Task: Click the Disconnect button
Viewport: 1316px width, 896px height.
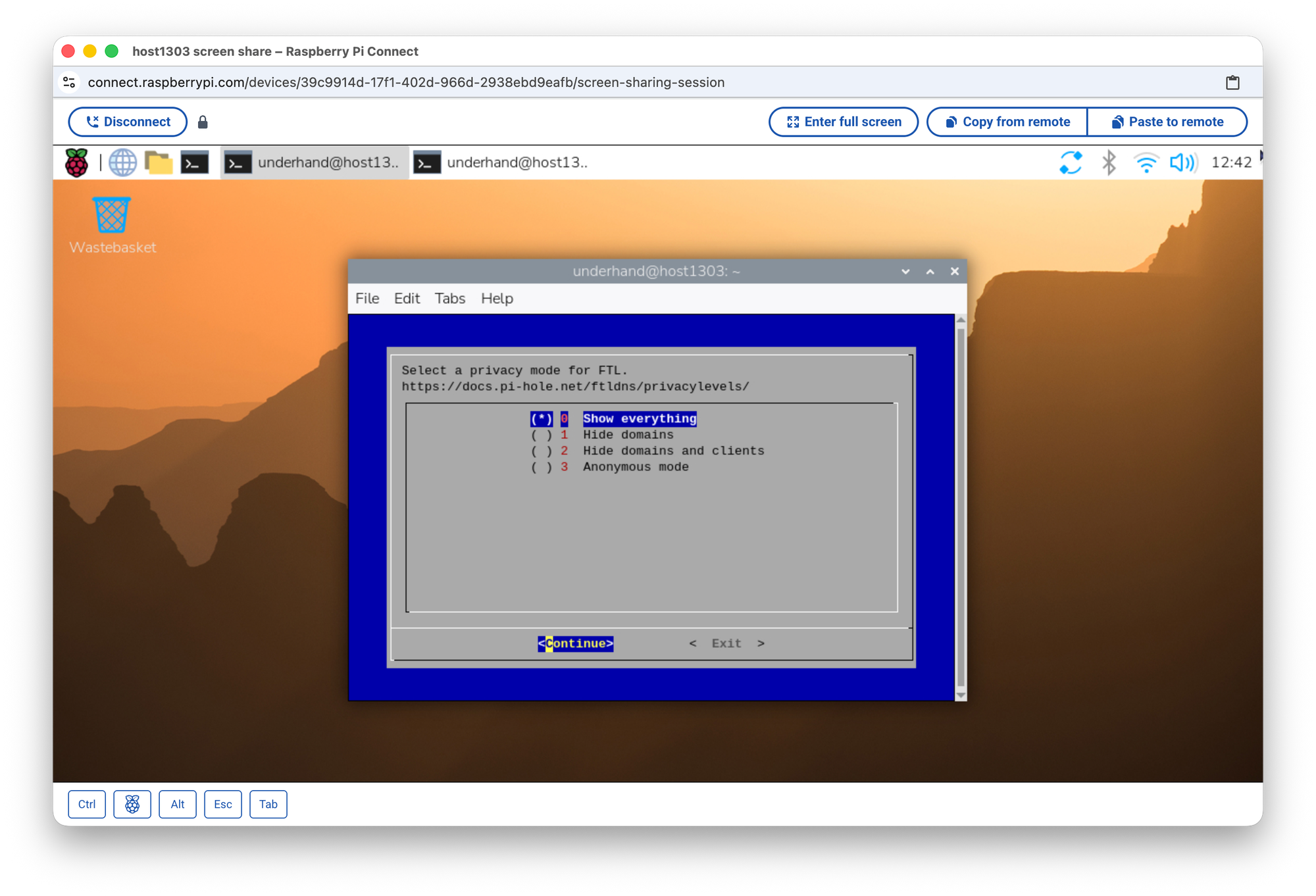Action: coord(128,122)
